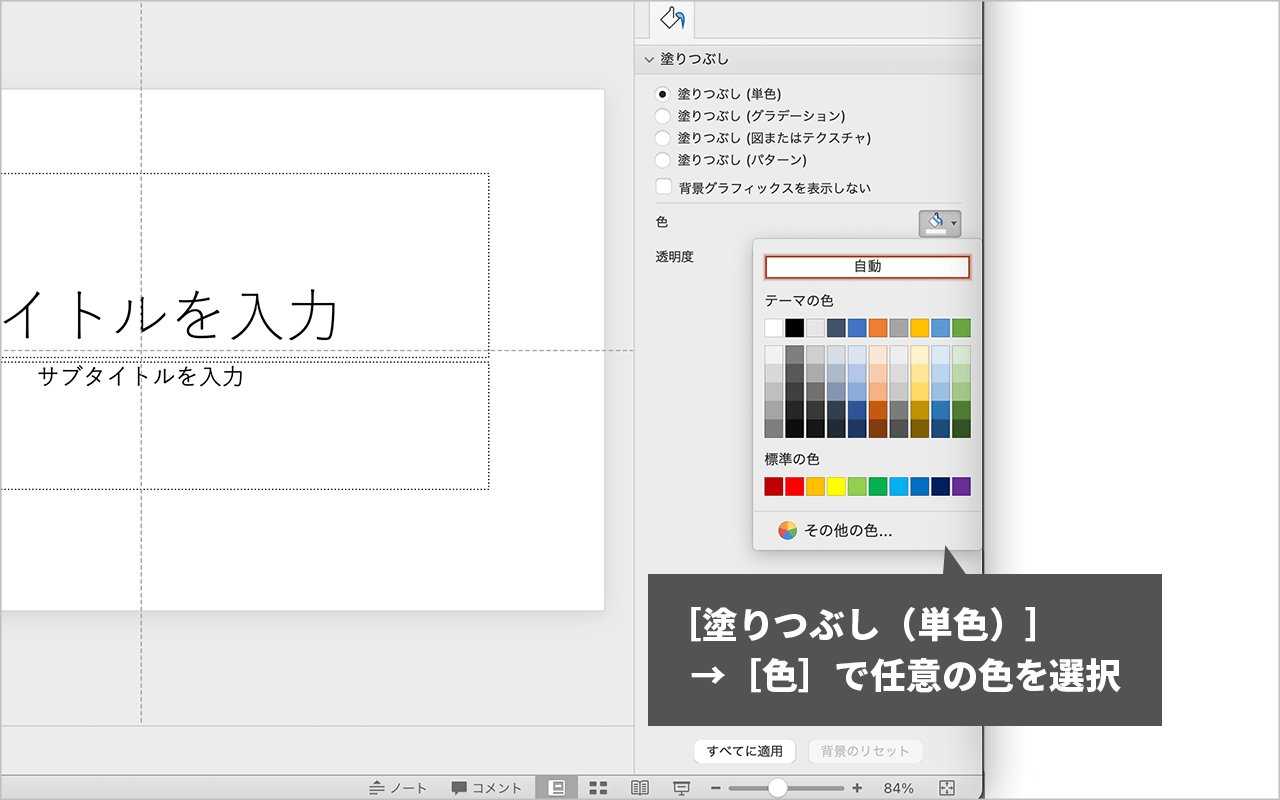
Task: Open reading view book icon
Action: pos(640,788)
